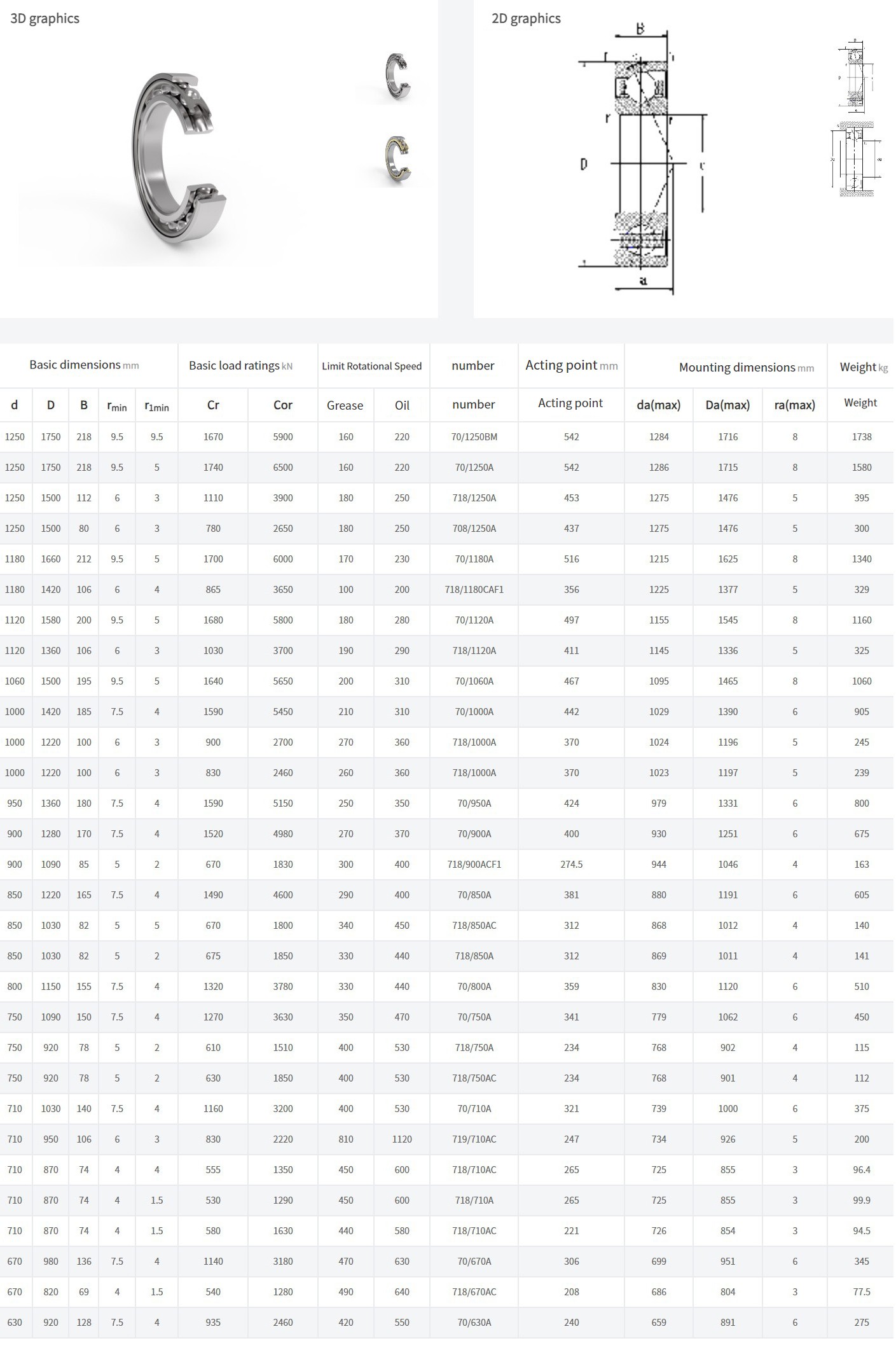Click the Basic load ratings header

click(240, 366)
